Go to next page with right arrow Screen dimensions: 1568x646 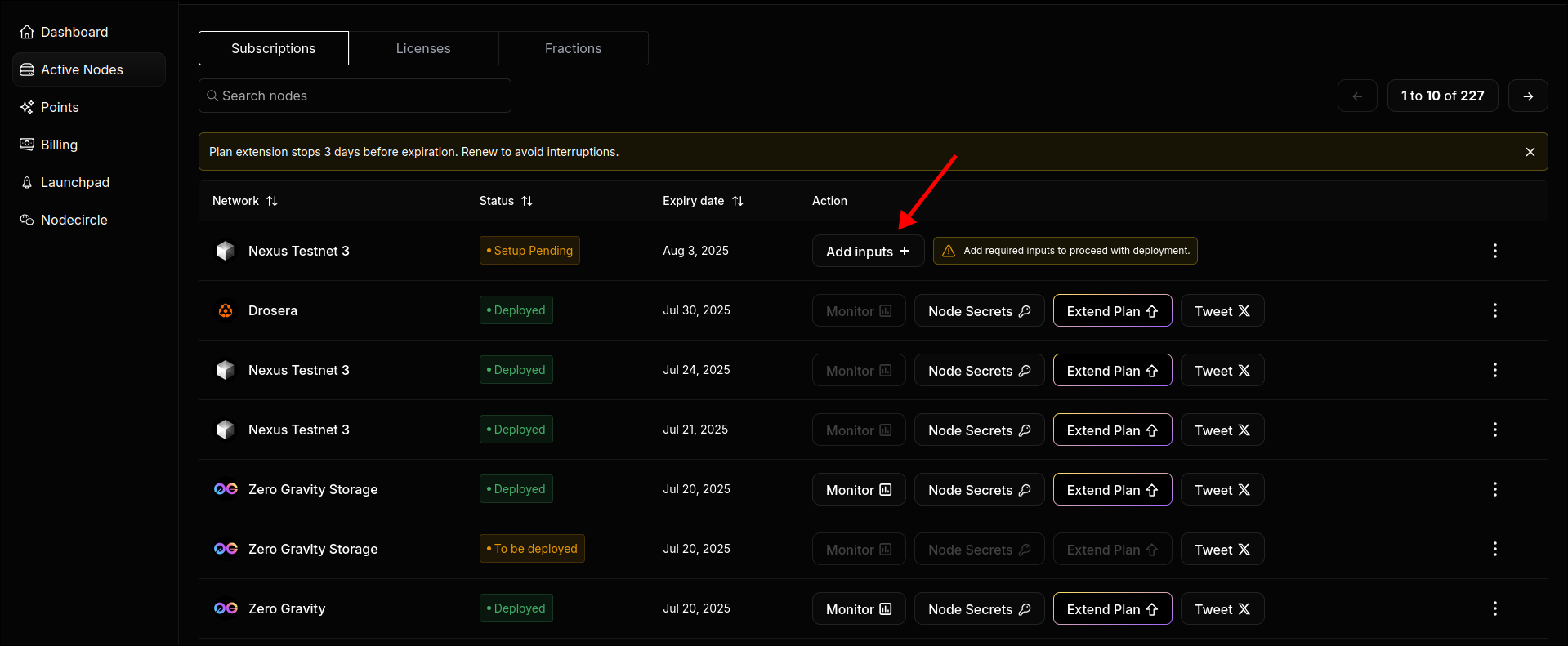(1528, 96)
